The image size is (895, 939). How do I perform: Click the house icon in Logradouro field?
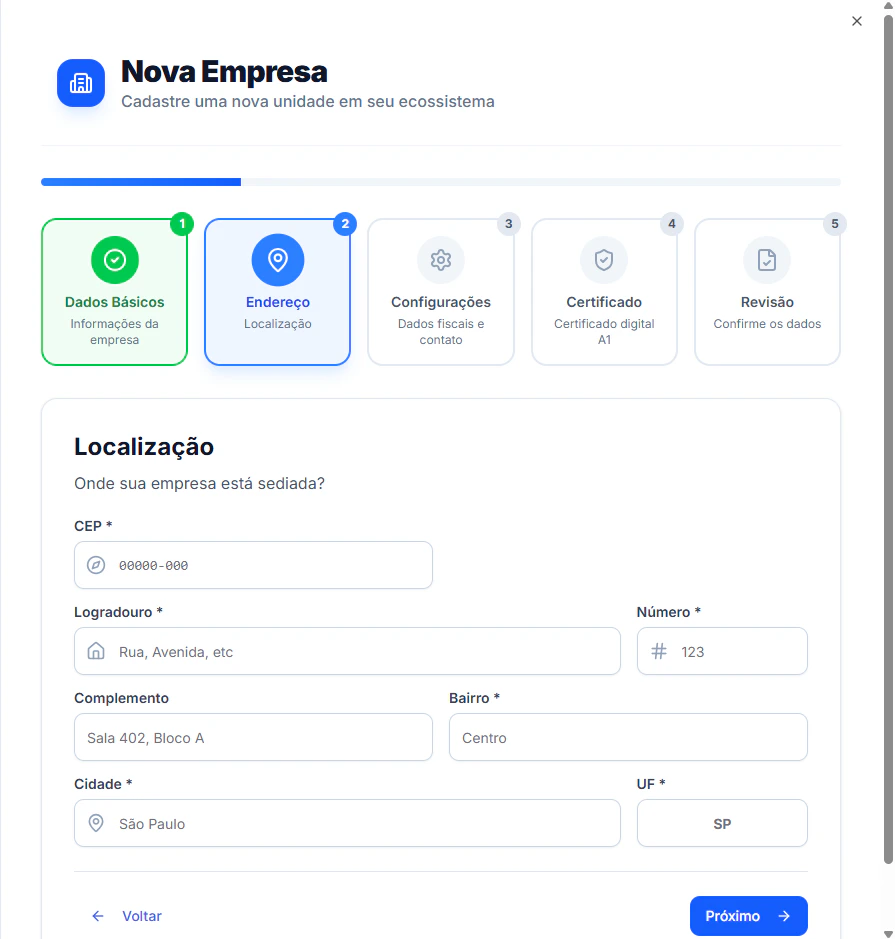[x=96, y=651]
